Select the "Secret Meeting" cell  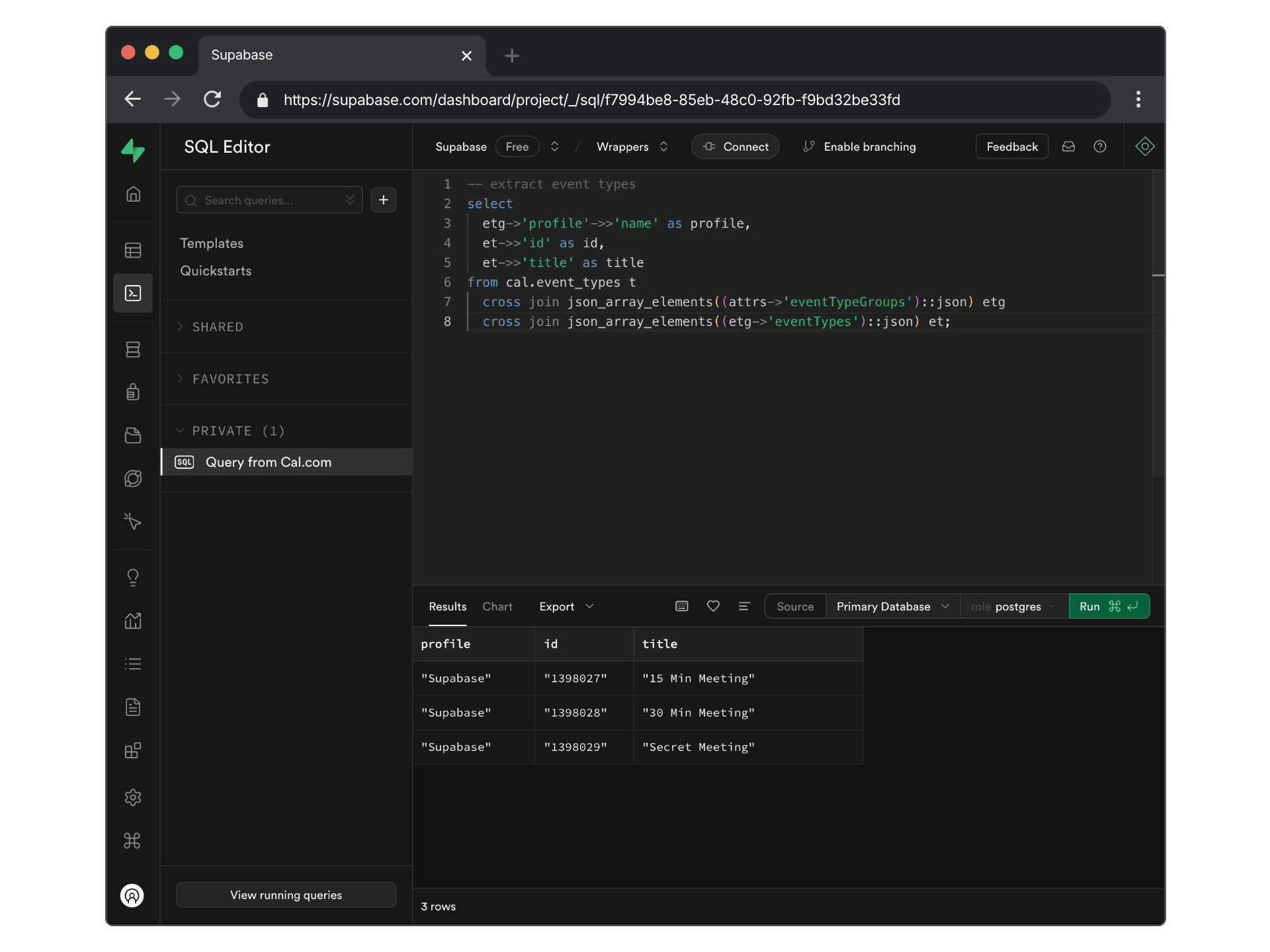[x=749, y=747]
